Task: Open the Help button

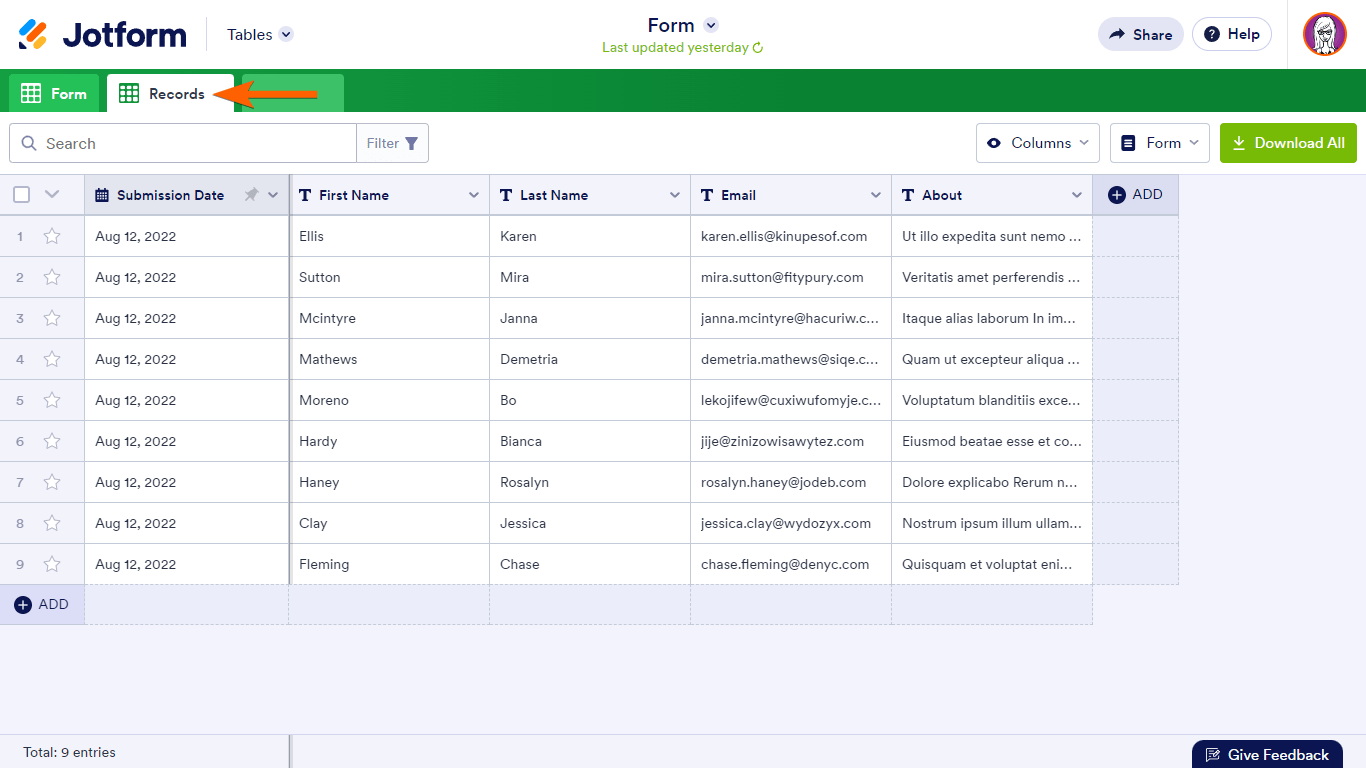Action: (1232, 34)
